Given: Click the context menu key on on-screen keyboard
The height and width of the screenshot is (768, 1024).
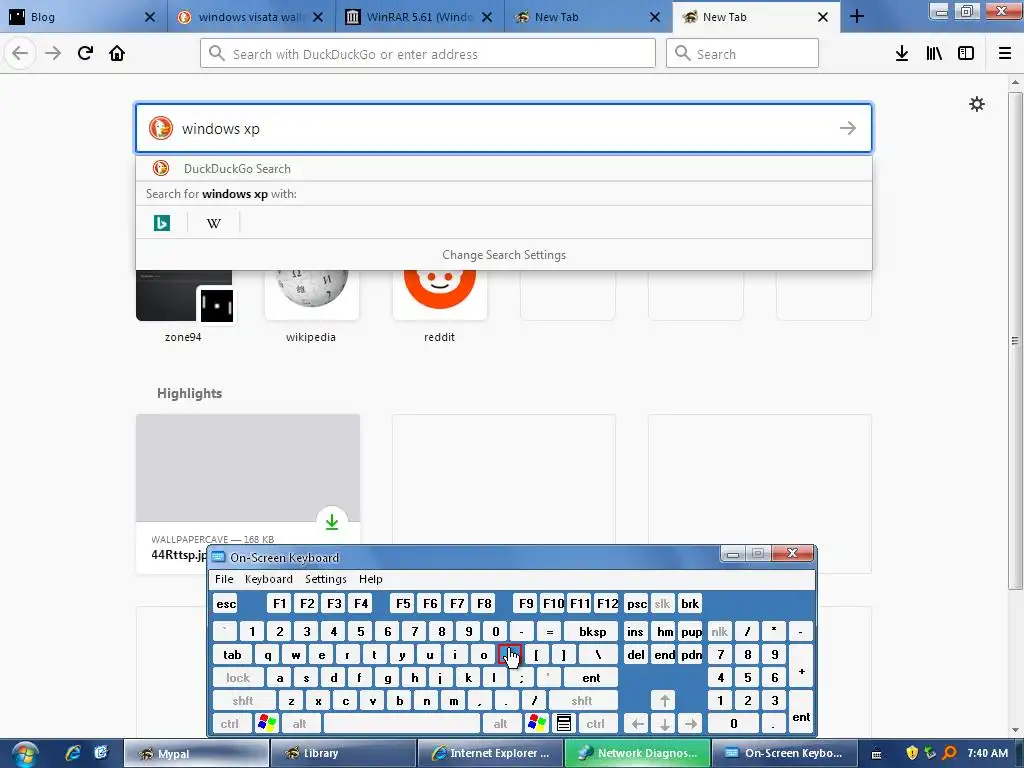Looking at the screenshot, I should coord(564,724).
